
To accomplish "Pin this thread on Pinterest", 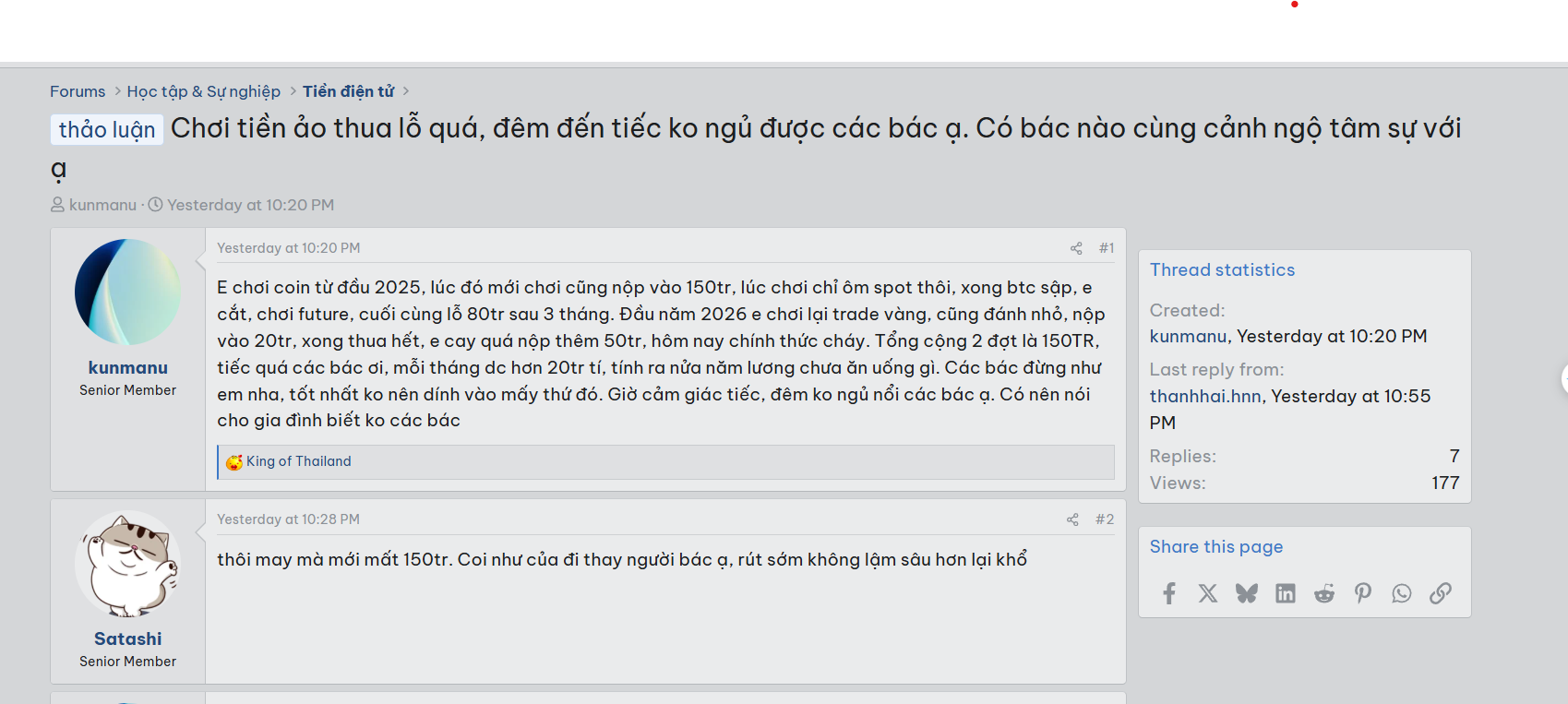I will (x=1363, y=593).
